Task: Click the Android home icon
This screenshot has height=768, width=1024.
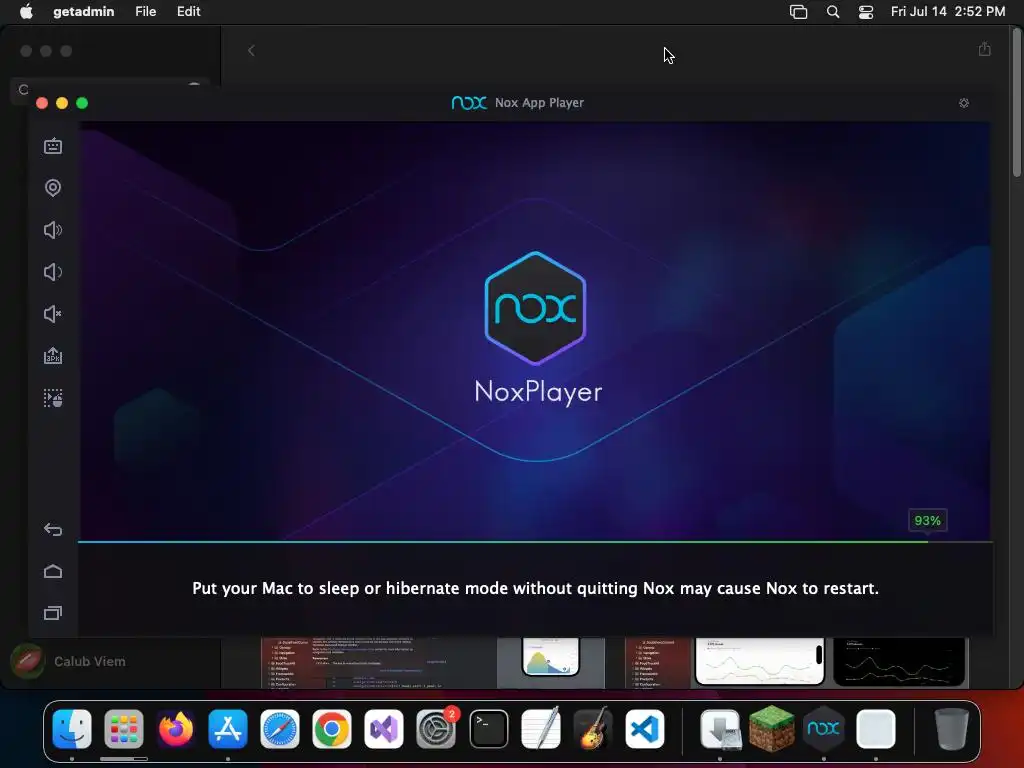Action: pos(53,571)
